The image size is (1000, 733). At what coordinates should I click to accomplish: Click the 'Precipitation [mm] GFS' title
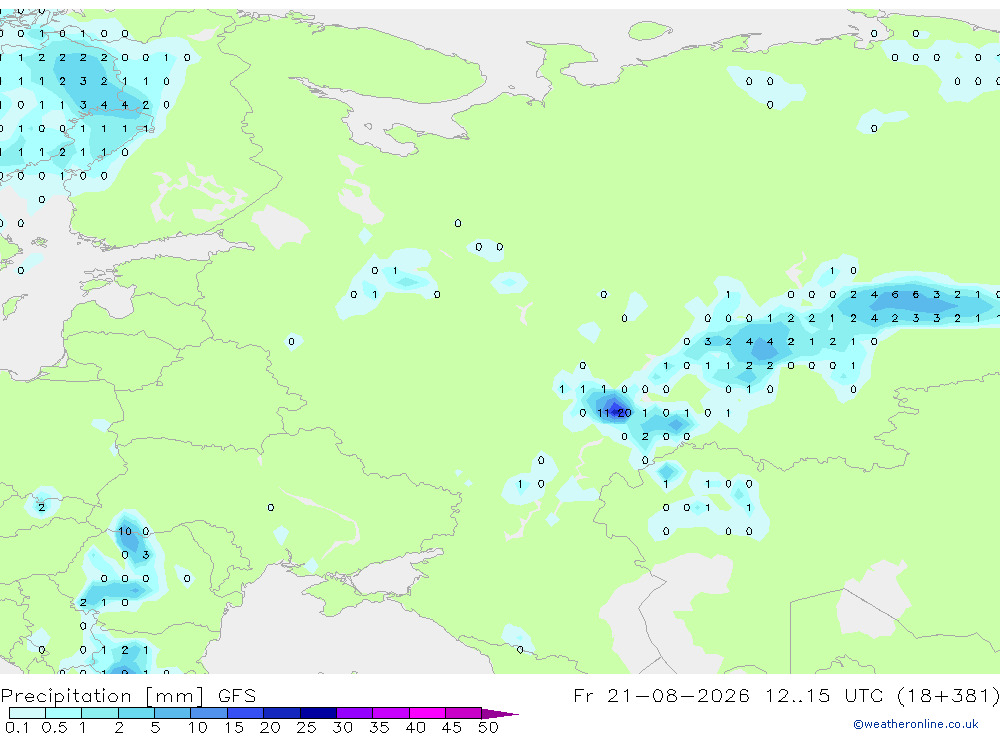pos(128,696)
